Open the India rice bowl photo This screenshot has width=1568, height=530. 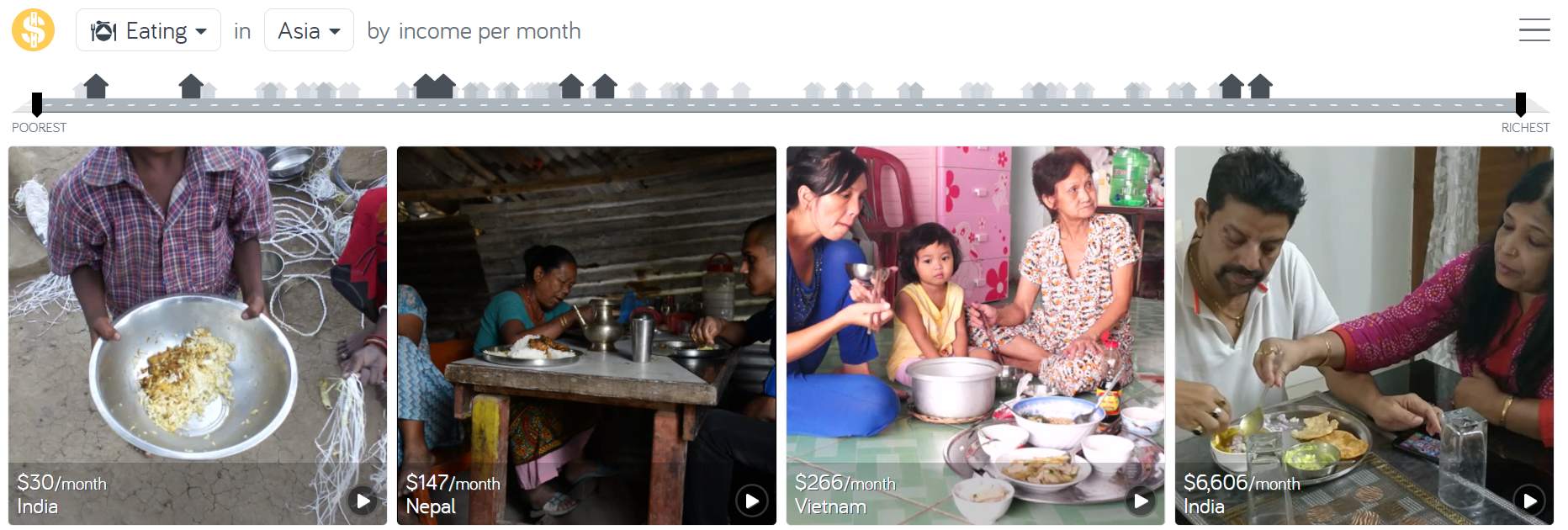pyautogui.click(x=198, y=336)
